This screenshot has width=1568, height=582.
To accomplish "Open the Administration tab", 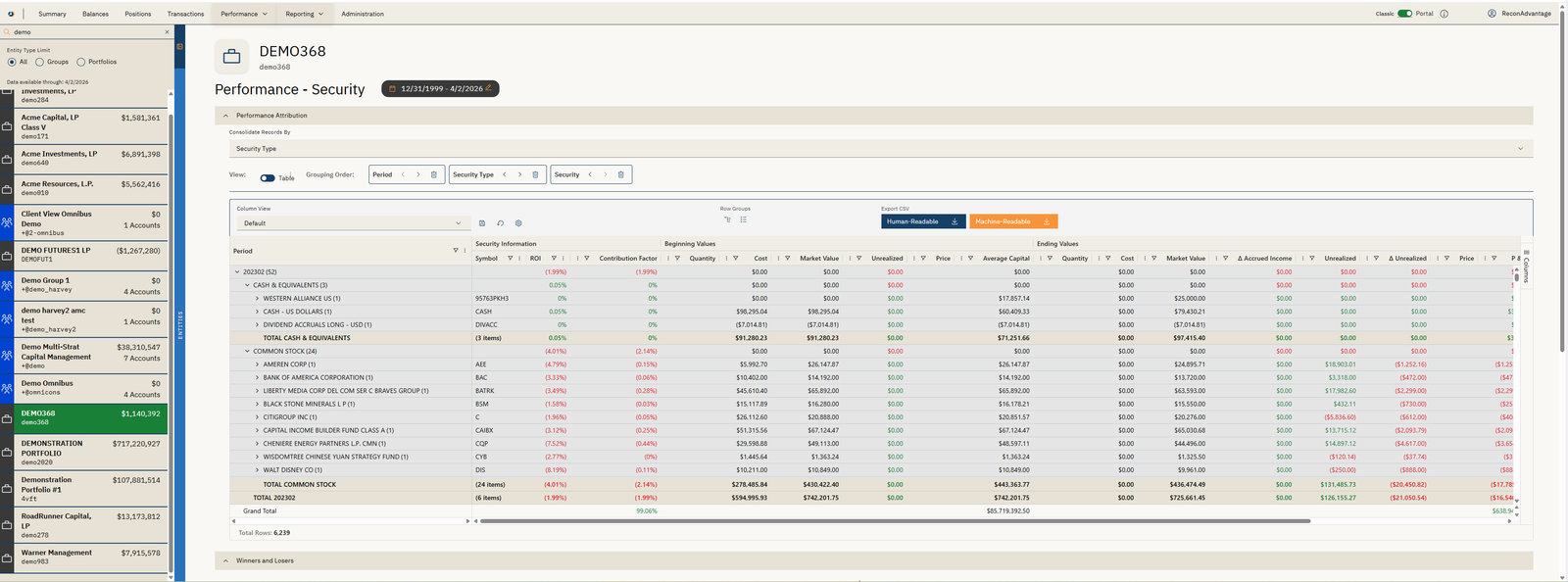I will (363, 14).
